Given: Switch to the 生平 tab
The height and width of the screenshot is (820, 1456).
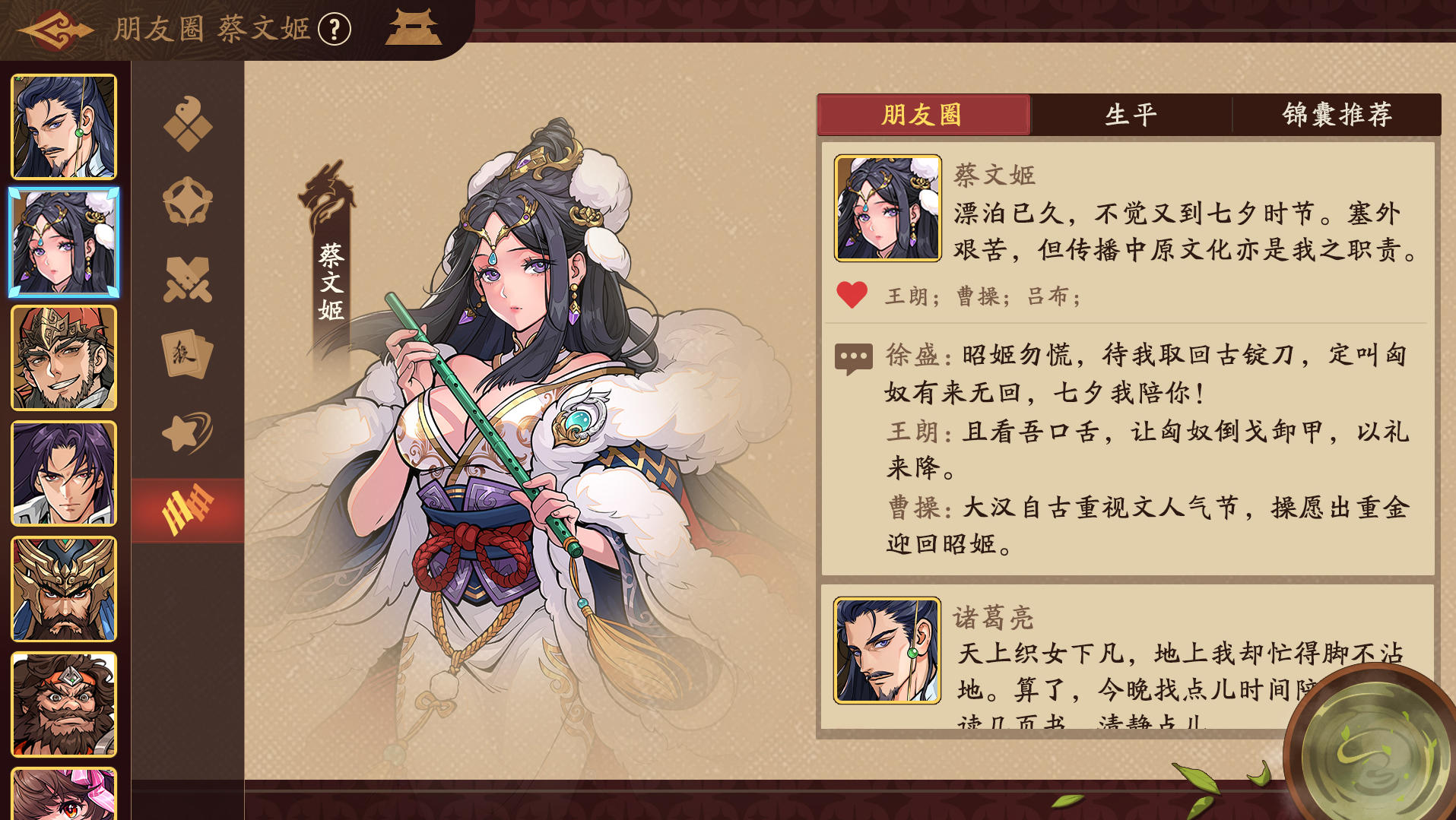Looking at the screenshot, I should click(1131, 115).
